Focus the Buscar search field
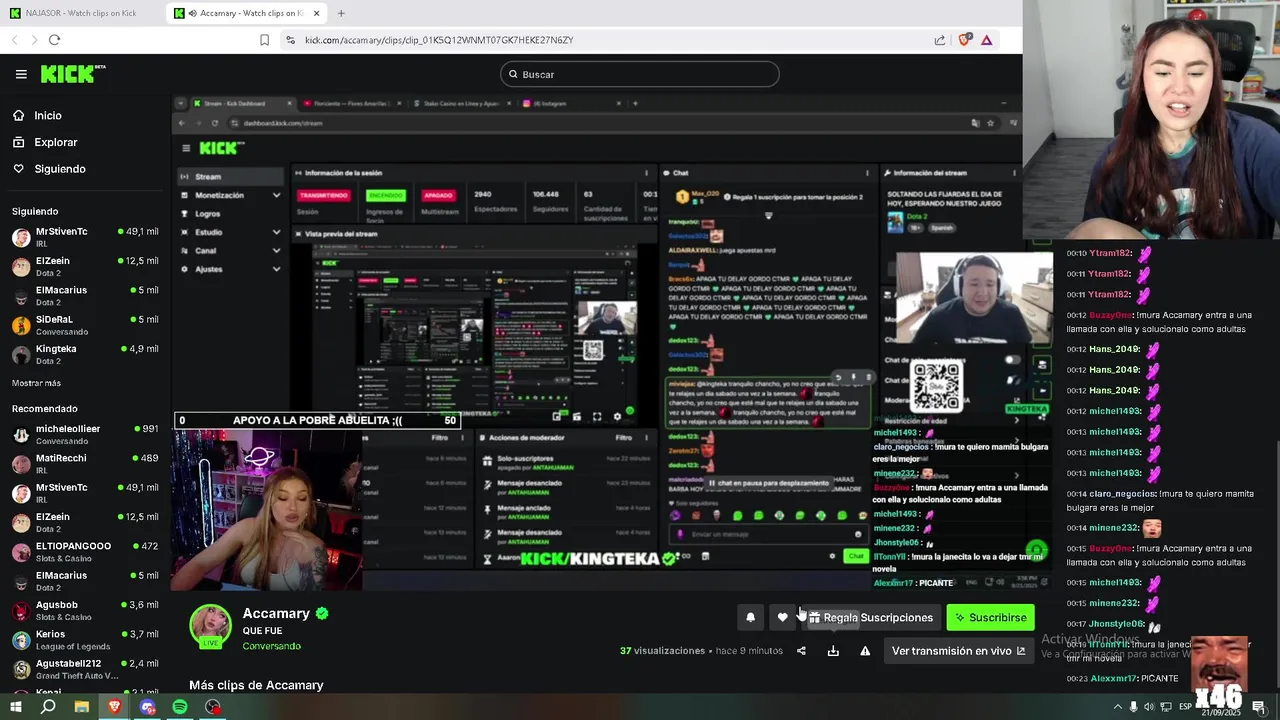The width and height of the screenshot is (1280, 720). (639, 74)
